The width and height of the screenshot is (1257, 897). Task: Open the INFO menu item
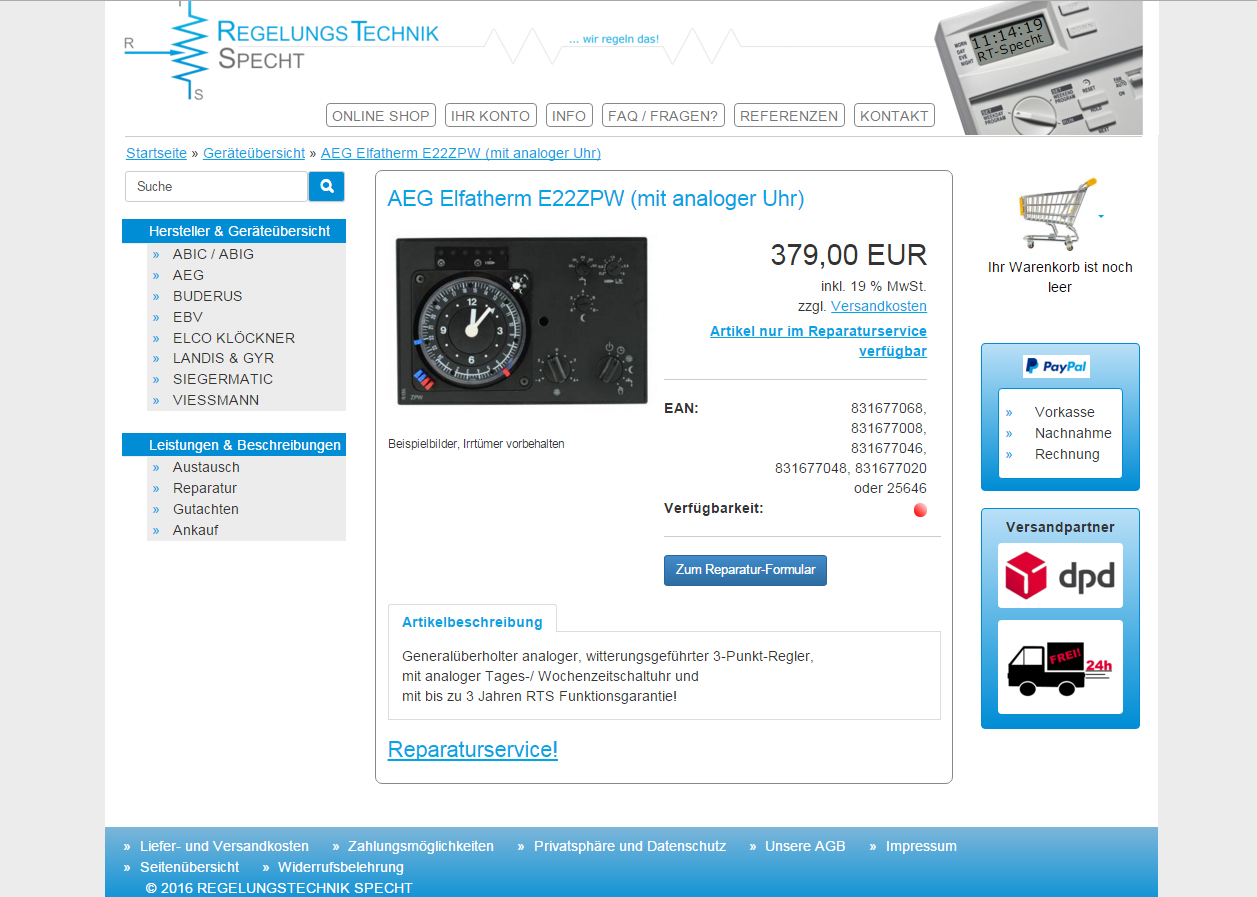click(569, 116)
